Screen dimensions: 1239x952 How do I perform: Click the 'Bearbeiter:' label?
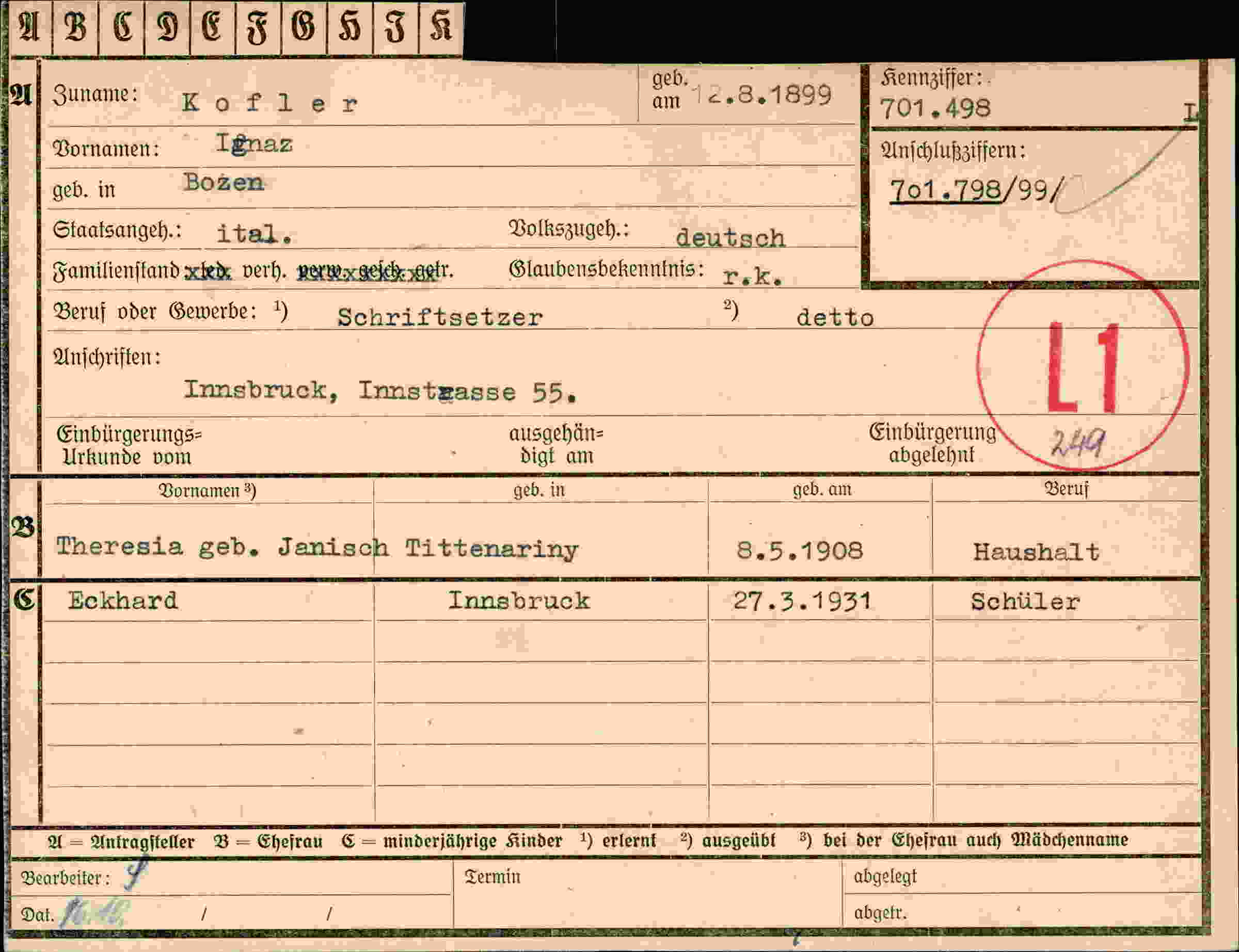tap(65, 878)
